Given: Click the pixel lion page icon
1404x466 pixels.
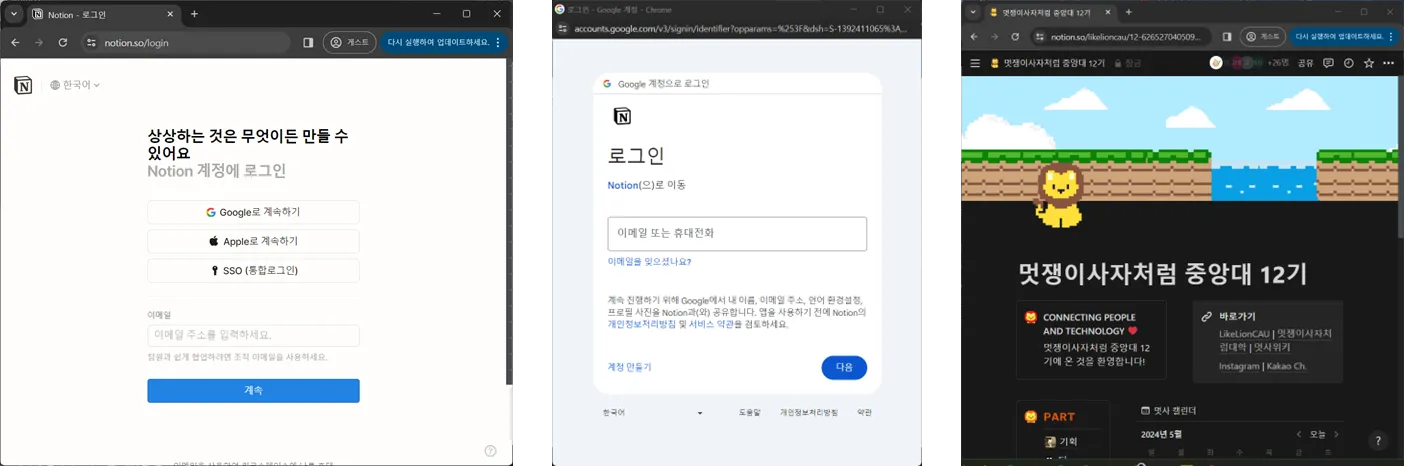Looking at the screenshot, I should click(1060, 197).
